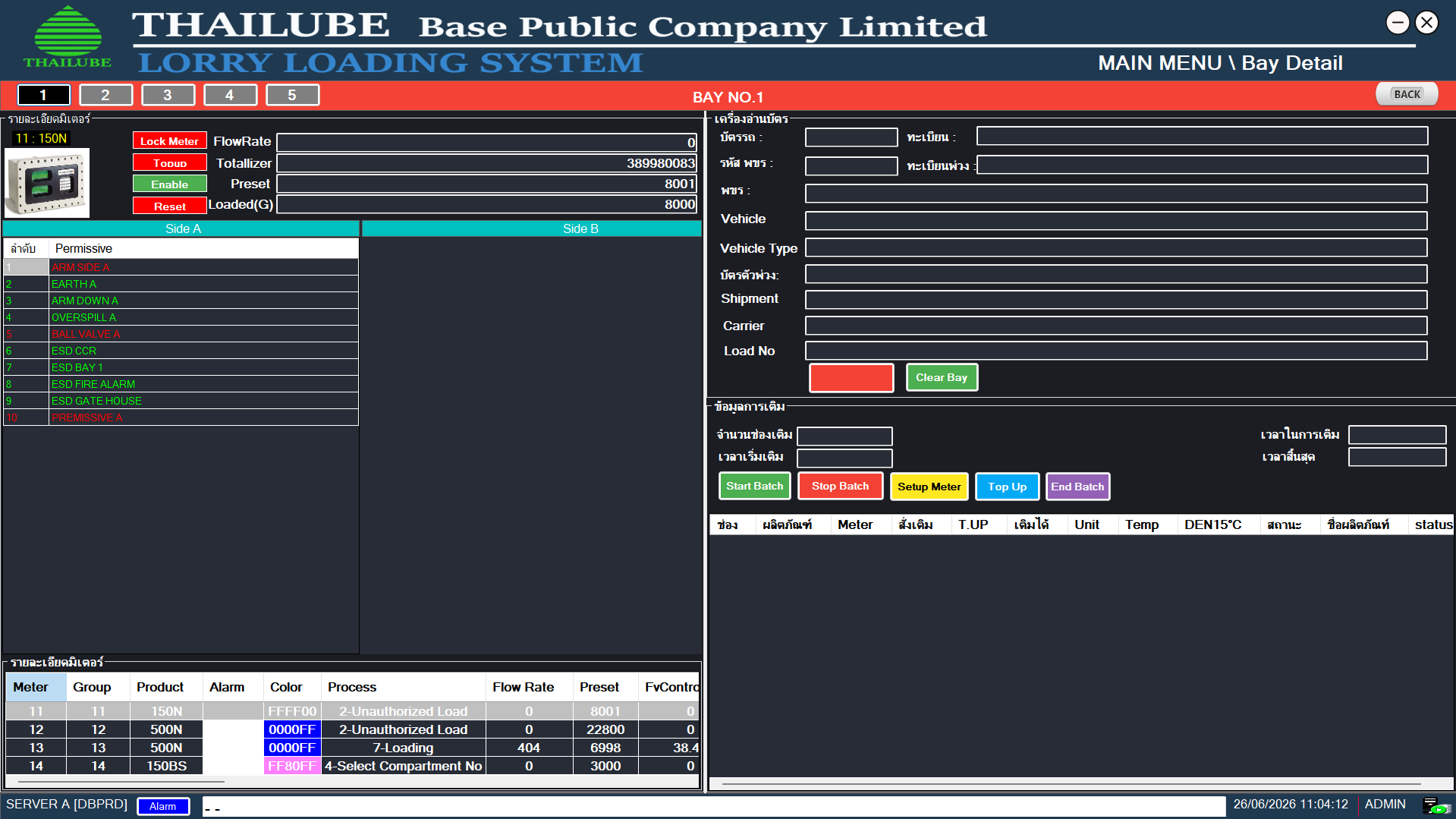This screenshot has height=819, width=1456.
Task: Click the 0000FF color cell for meter 12
Action: point(292,729)
